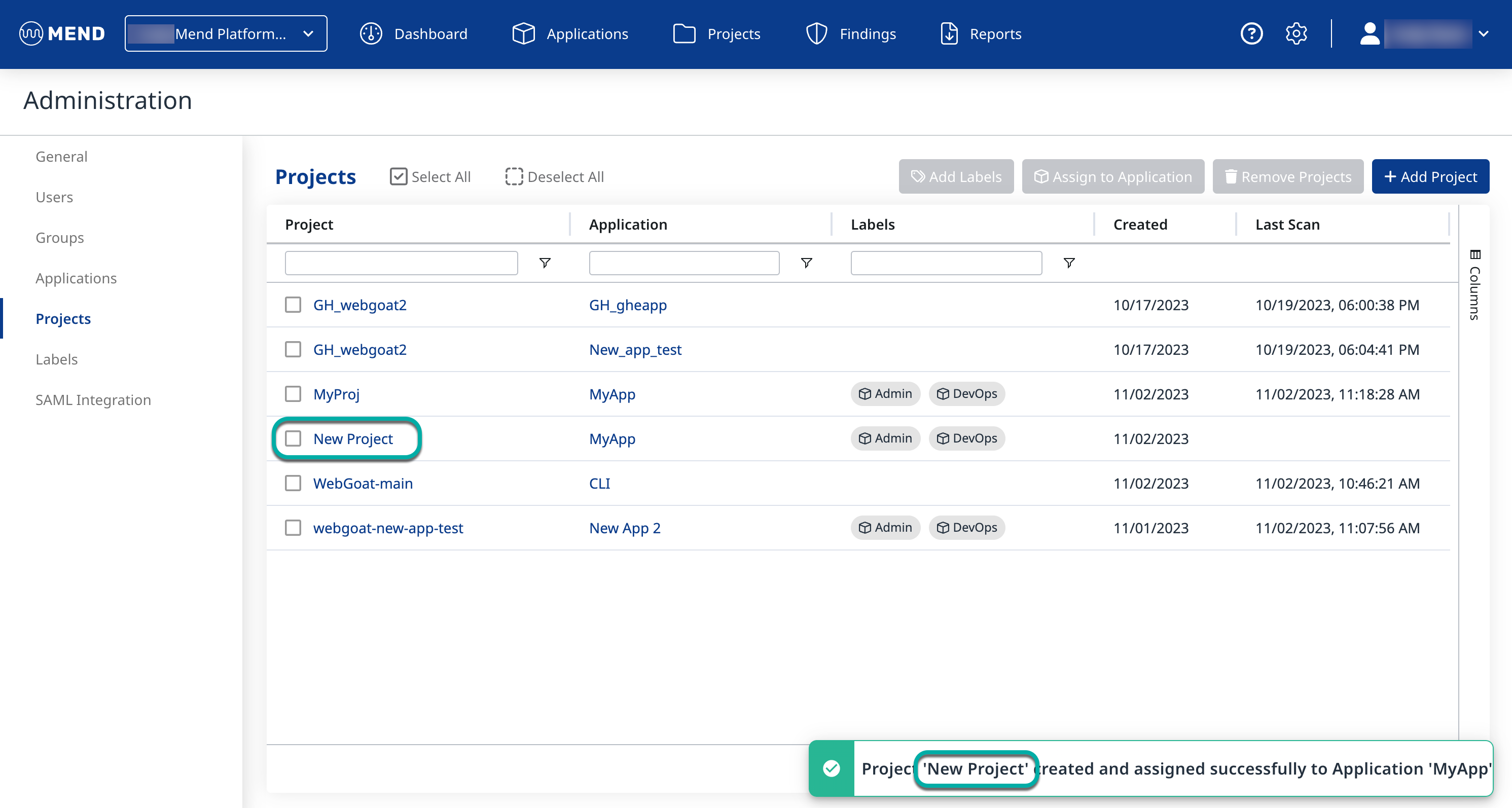This screenshot has height=808, width=1512.
Task: Click the Labels column filter icon
Action: point(1069,263)
